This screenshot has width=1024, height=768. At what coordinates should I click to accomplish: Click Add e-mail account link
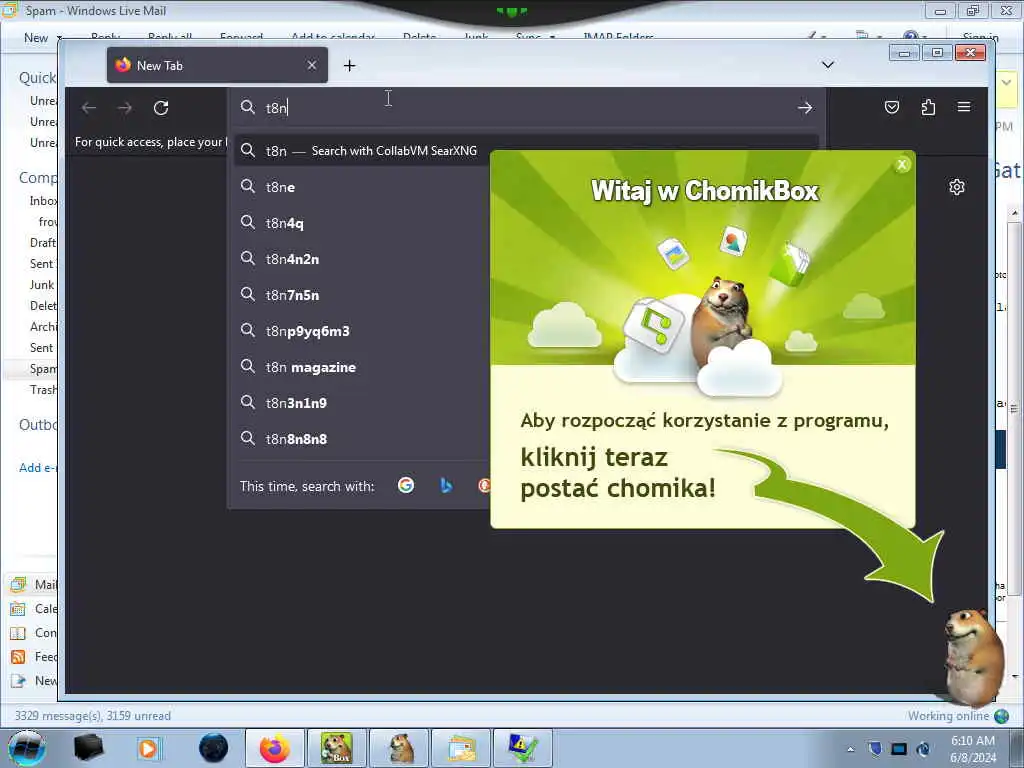[x=38, y=468]
